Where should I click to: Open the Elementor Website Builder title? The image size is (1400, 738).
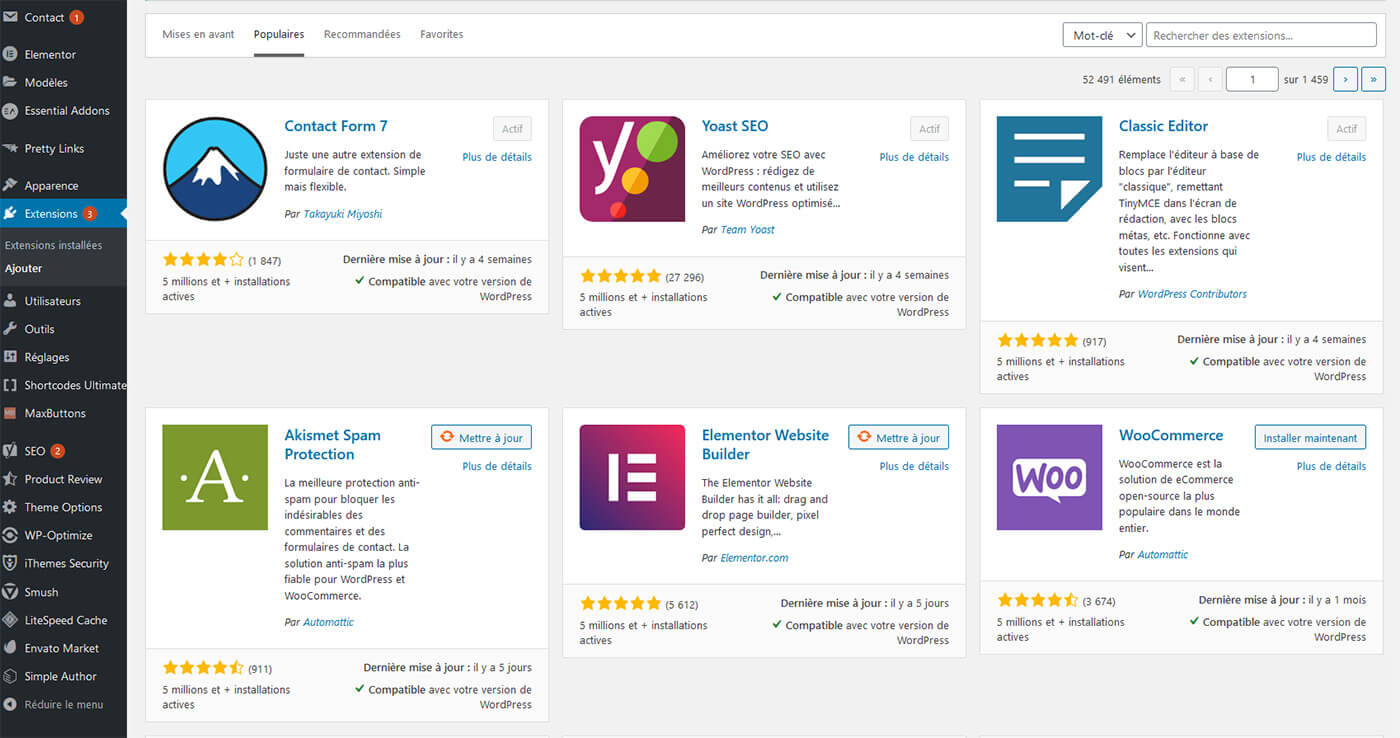click(x=765, y=444)
